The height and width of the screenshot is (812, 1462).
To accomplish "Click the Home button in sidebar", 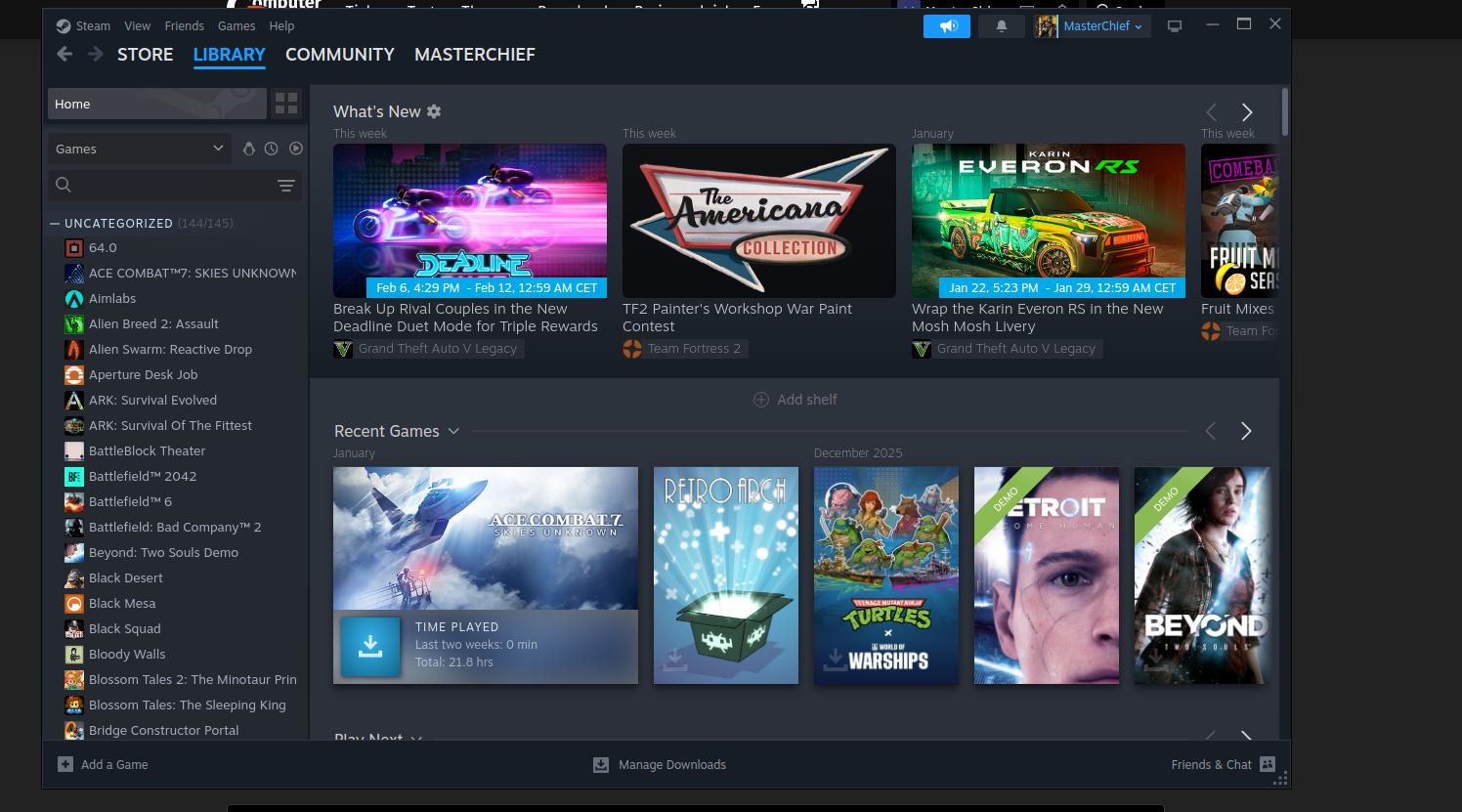I will 156,104.
